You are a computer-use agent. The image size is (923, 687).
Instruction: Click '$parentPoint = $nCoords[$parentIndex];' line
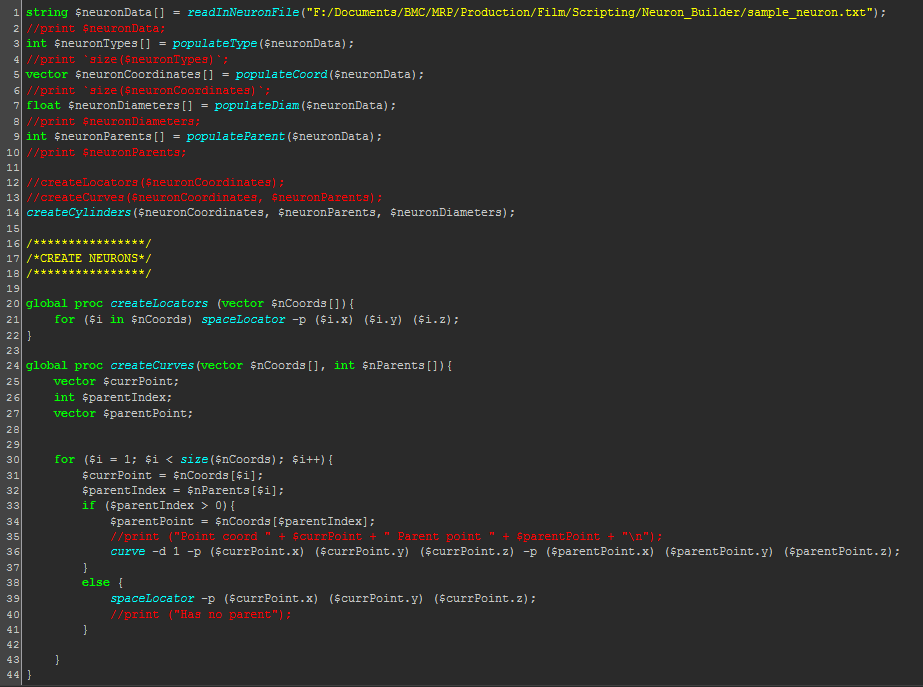click(243, 522)
